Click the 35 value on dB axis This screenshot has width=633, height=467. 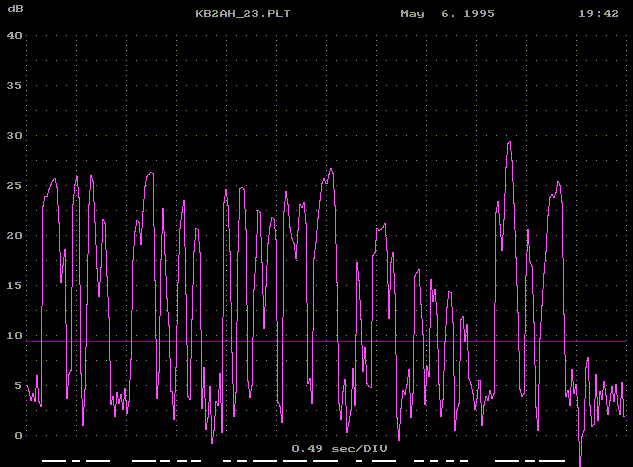coord(15,86)
